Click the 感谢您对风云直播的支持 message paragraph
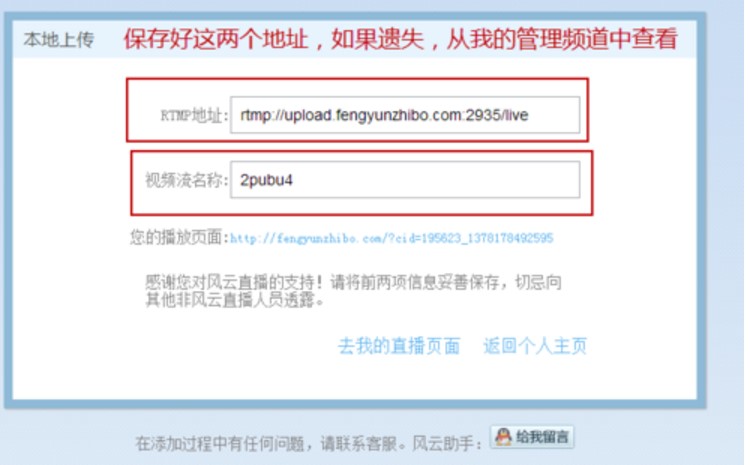Image resolution: width=750 pixels, height=465 pixels. (x=353, y=291)
